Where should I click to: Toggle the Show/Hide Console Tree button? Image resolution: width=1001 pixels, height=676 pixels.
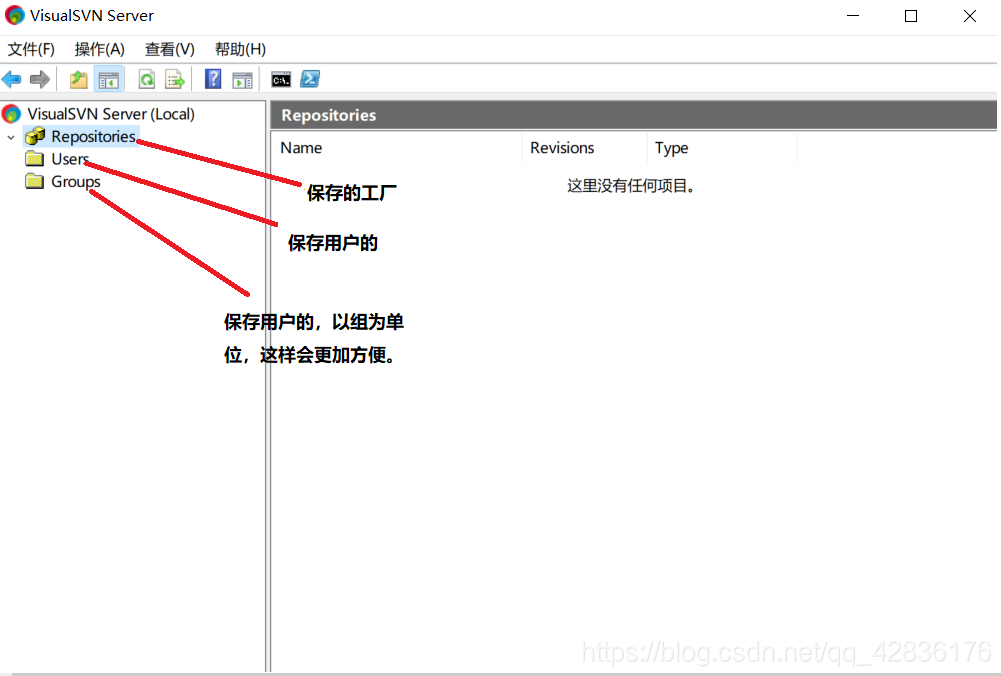[x=109, y=80]
